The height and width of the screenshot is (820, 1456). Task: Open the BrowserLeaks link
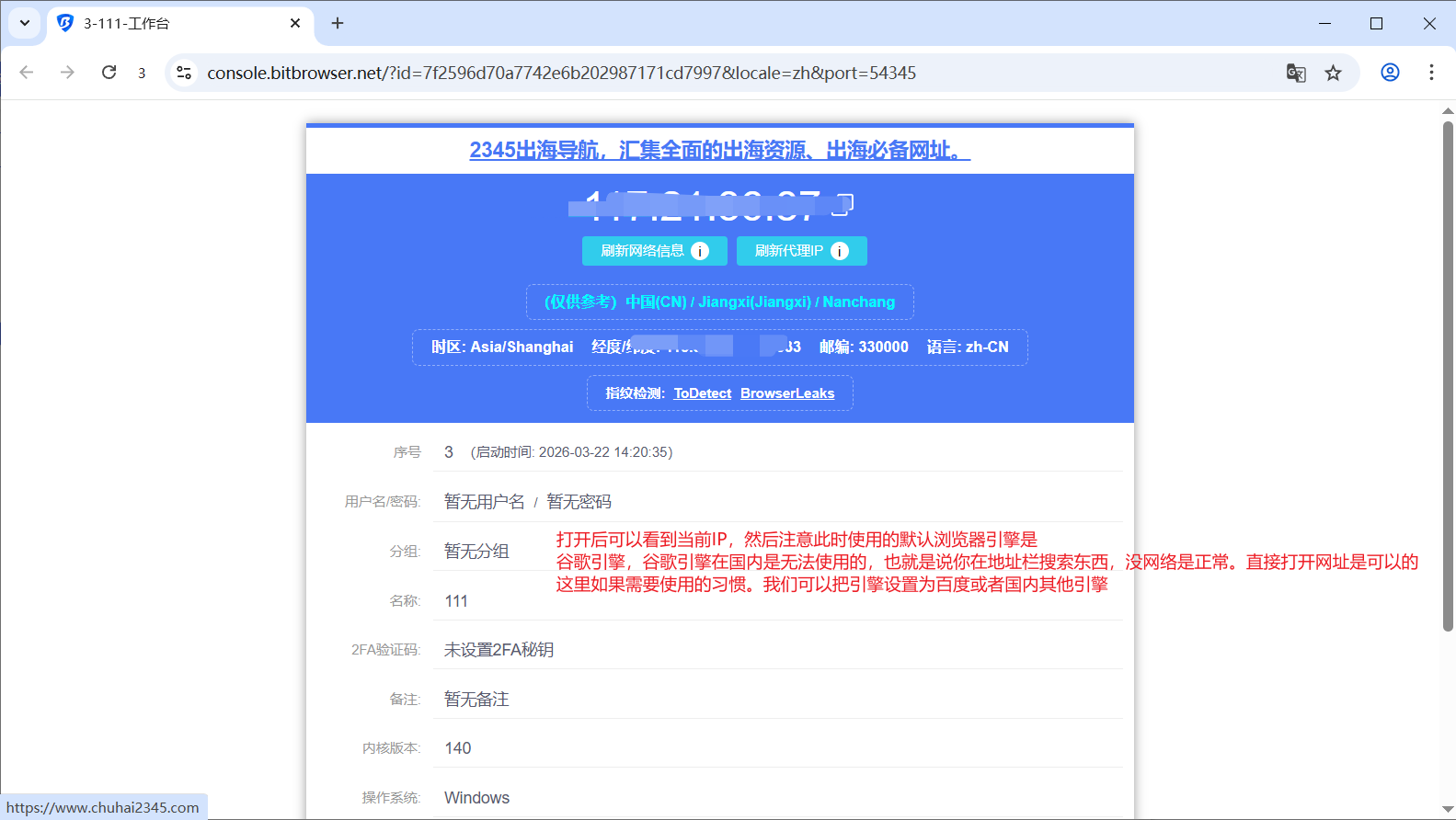point(787,393)
